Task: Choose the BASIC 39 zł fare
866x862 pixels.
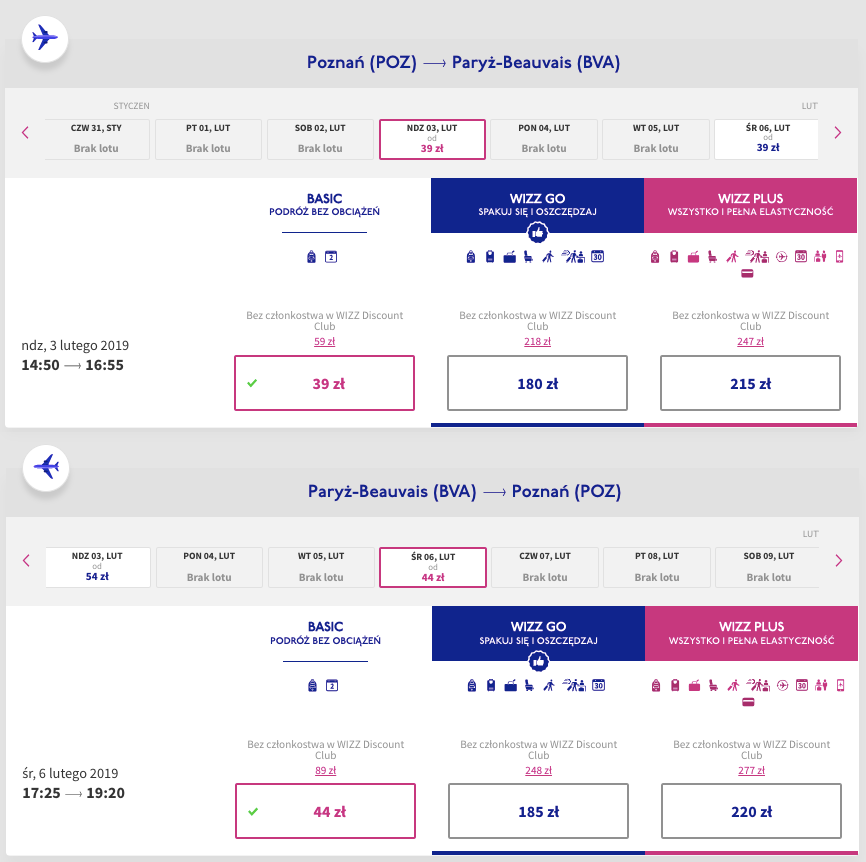Action: pos(324,383)
